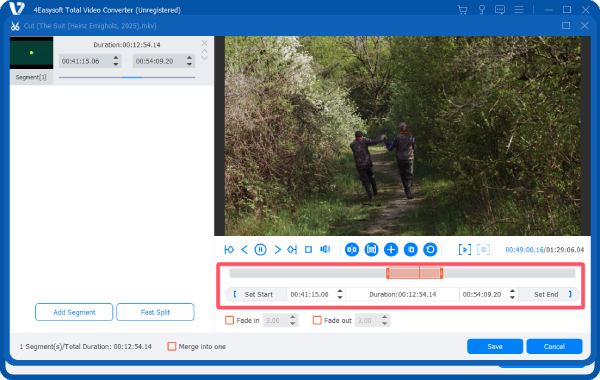Increase Fade out duration value
600x380 pixels.
click(385, 317)
